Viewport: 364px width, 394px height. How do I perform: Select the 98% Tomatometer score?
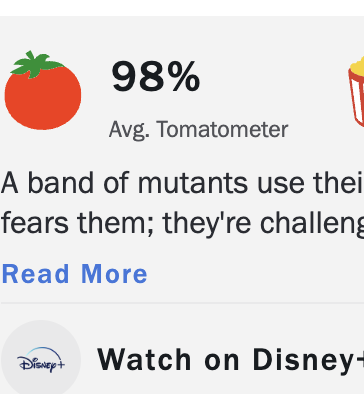pyautogui.click(x=156, y=76)
